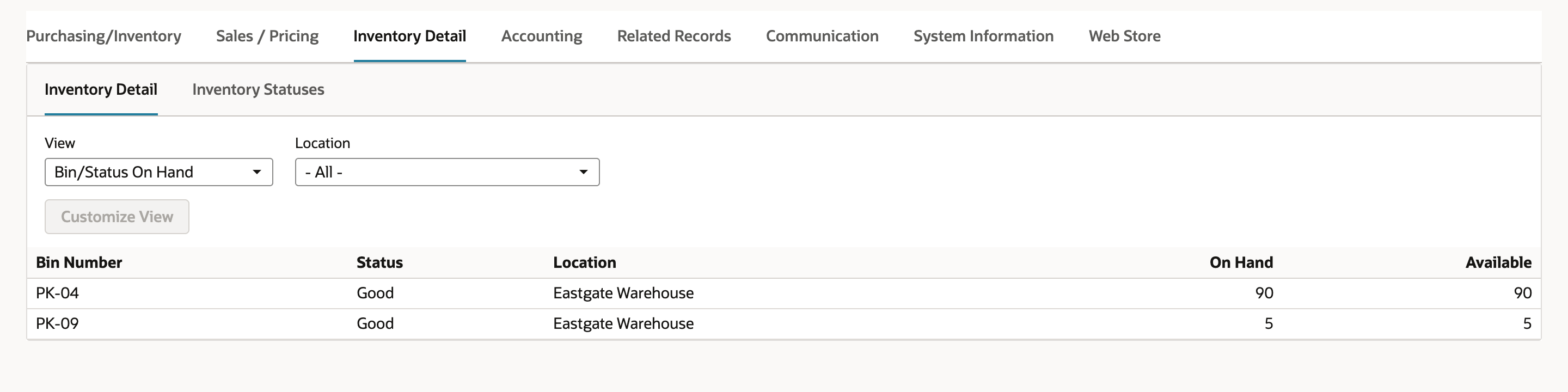Screen dimensions: 1568x392
Task: Select bin number PK-09 cell
Action: tap(57, 323)
